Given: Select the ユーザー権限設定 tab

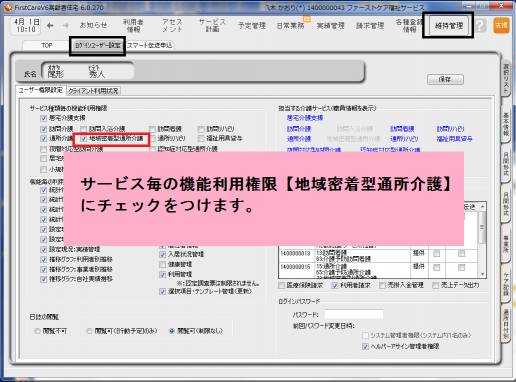Looking at the screenshot, I should 40,90.
